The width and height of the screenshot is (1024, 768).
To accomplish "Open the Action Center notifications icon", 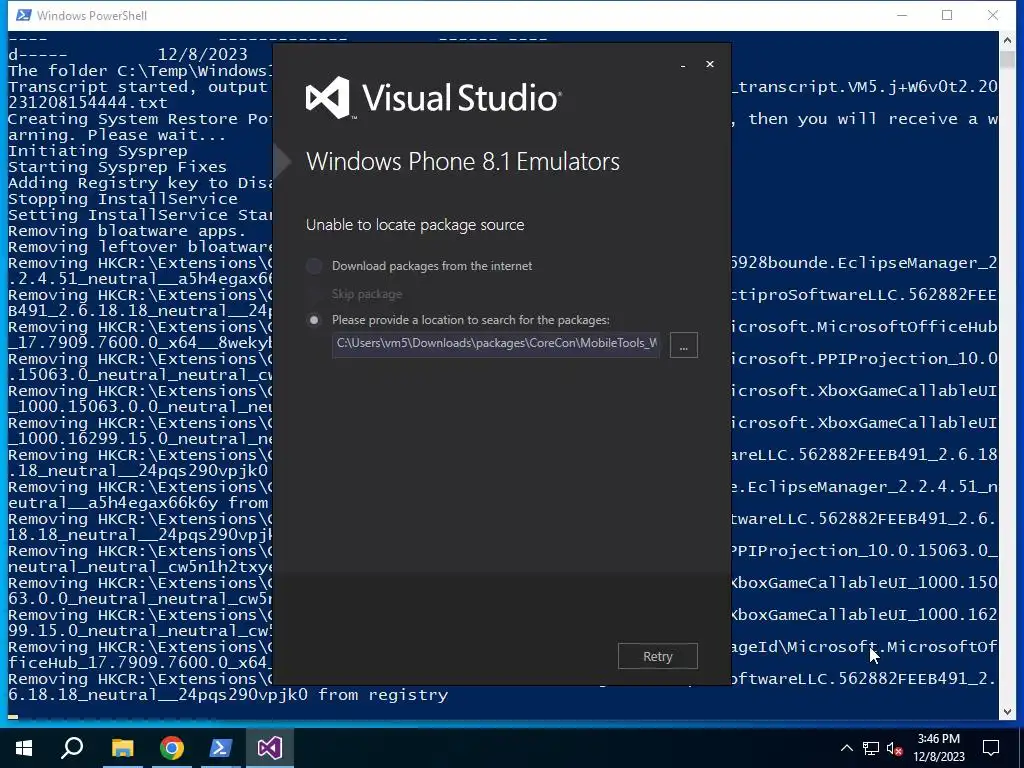I will [991, 748].
